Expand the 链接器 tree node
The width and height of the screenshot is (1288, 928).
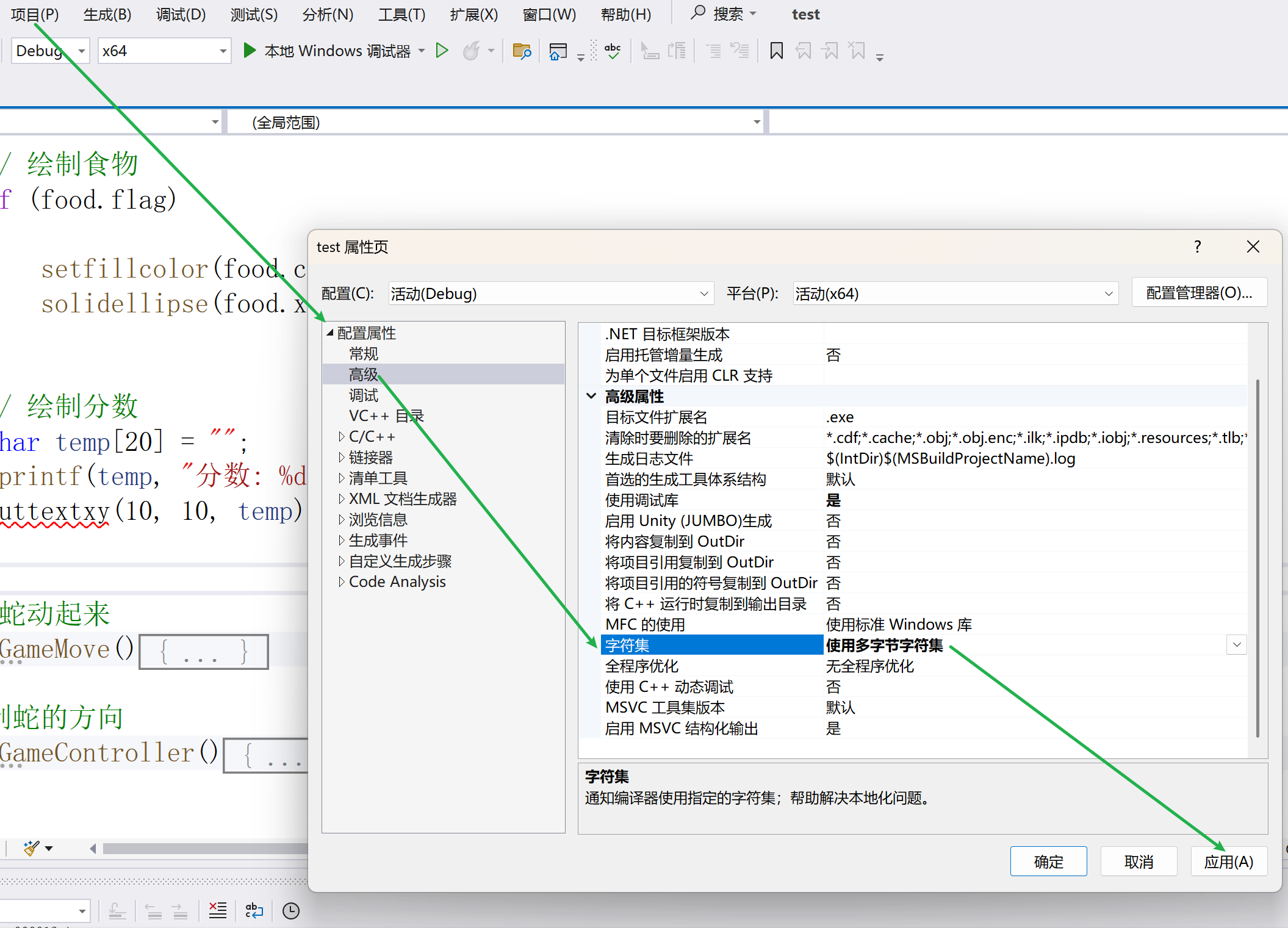pyautogui.click(x=342, y=458)
